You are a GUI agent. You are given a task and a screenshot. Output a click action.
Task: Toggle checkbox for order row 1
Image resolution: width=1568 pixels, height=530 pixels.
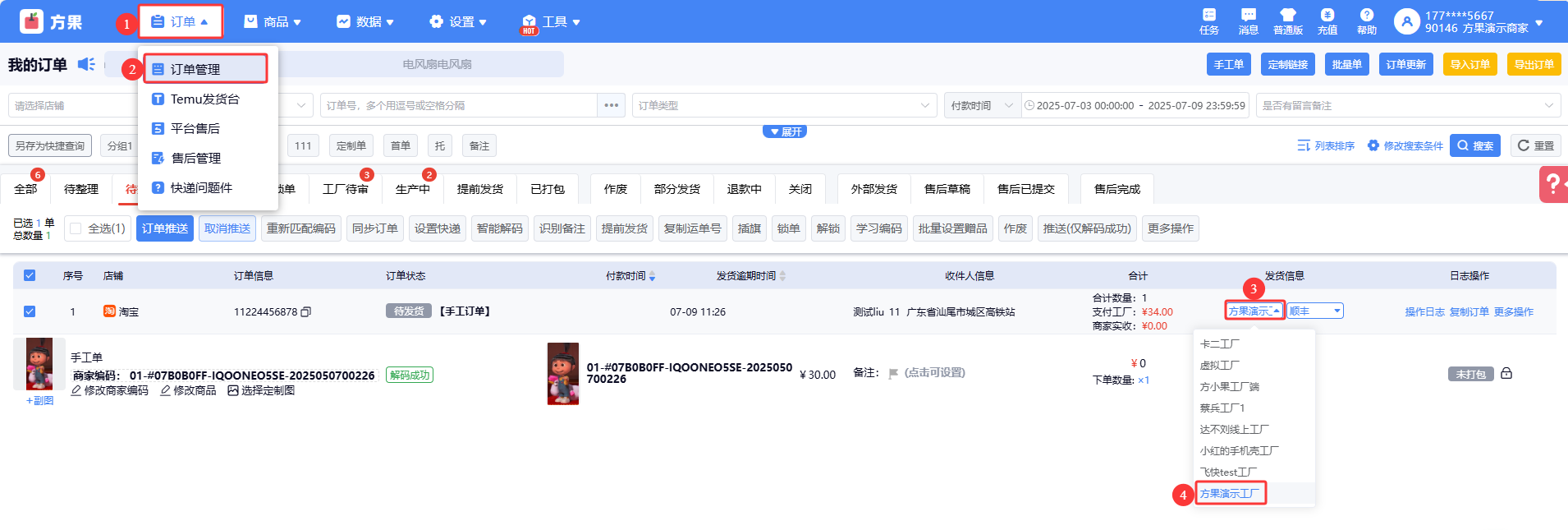(30, 311)
